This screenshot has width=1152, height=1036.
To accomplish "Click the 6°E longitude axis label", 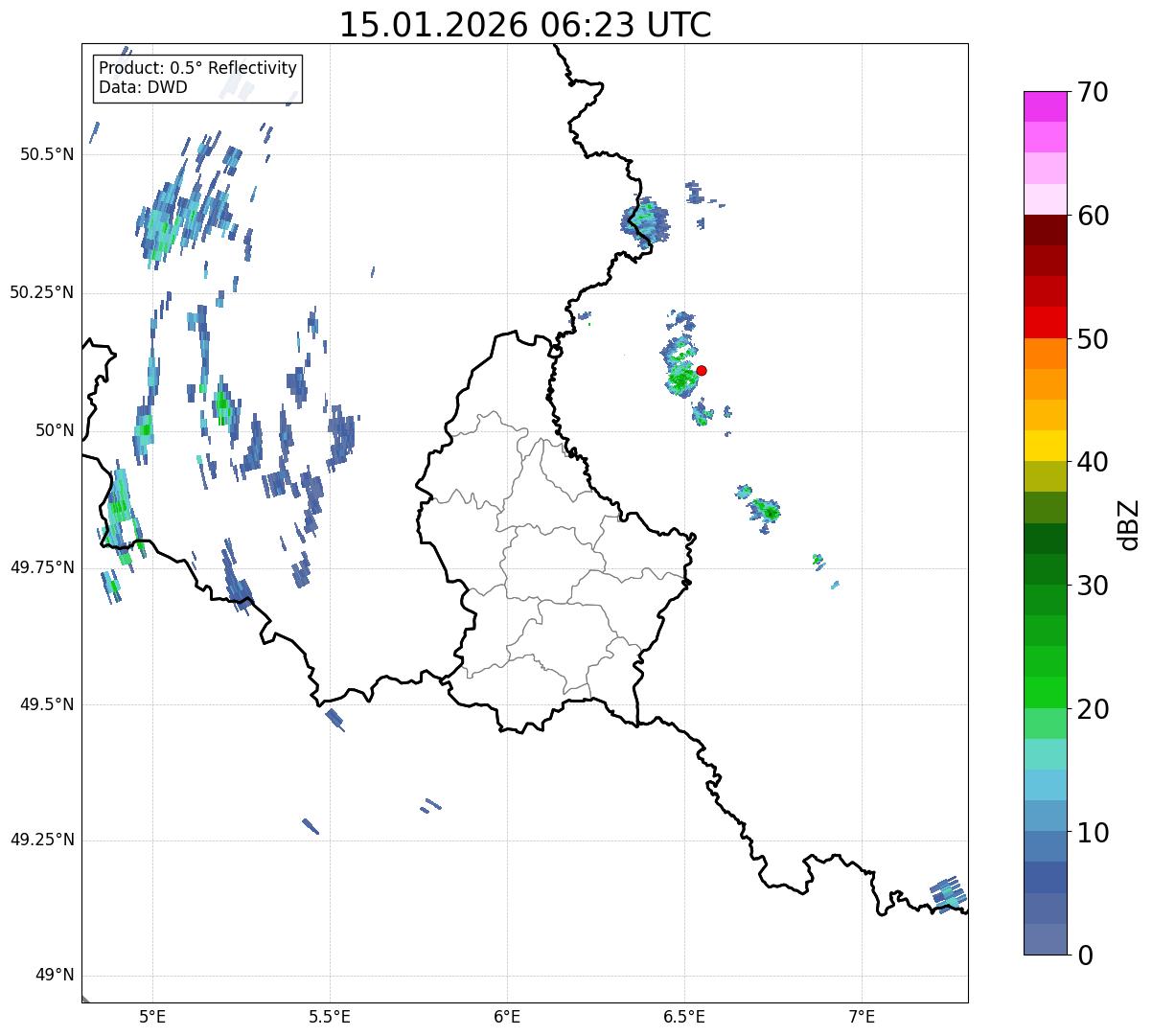I will point(507,1016).
